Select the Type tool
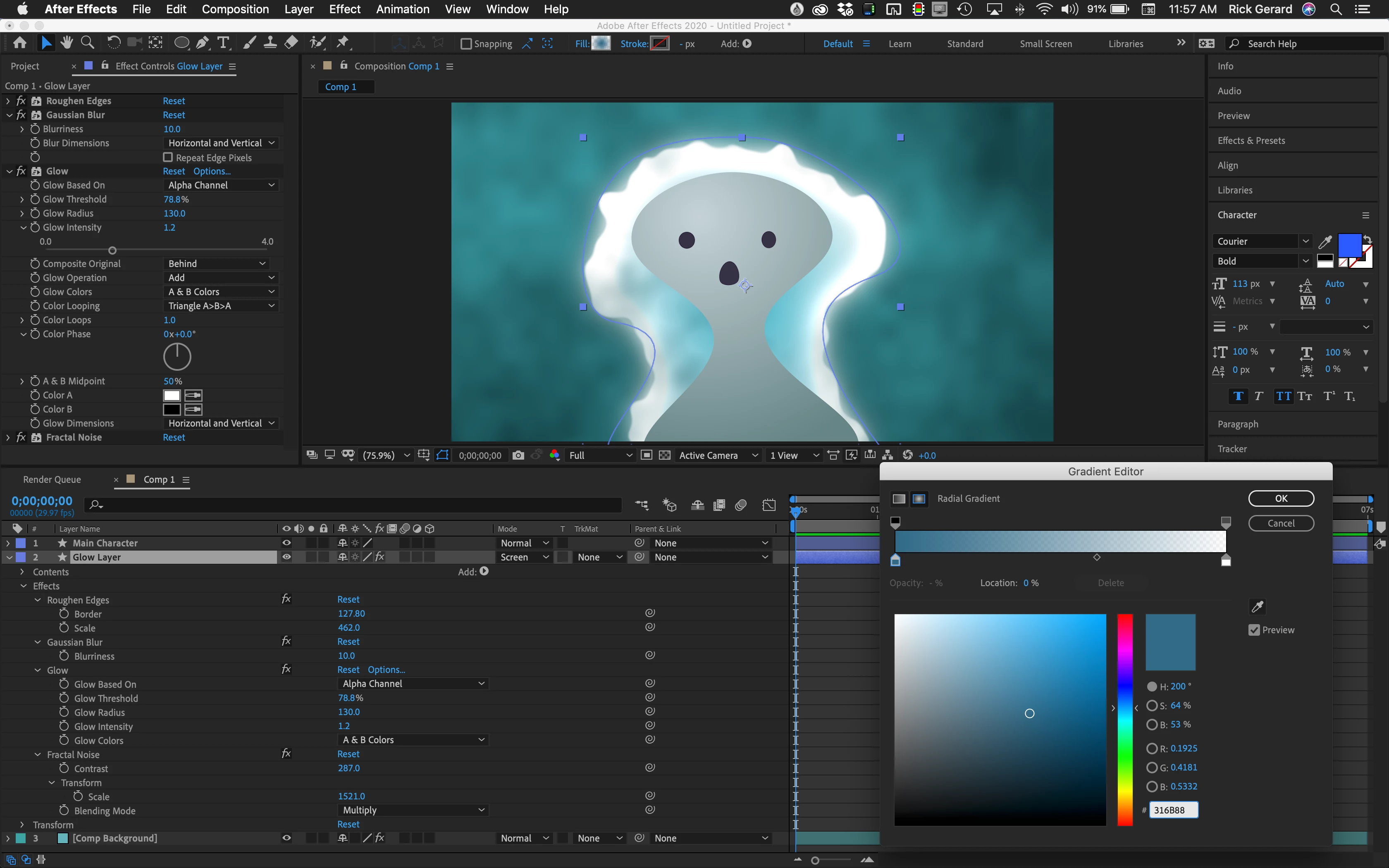1389x868 pixels. tap(223, 43)
